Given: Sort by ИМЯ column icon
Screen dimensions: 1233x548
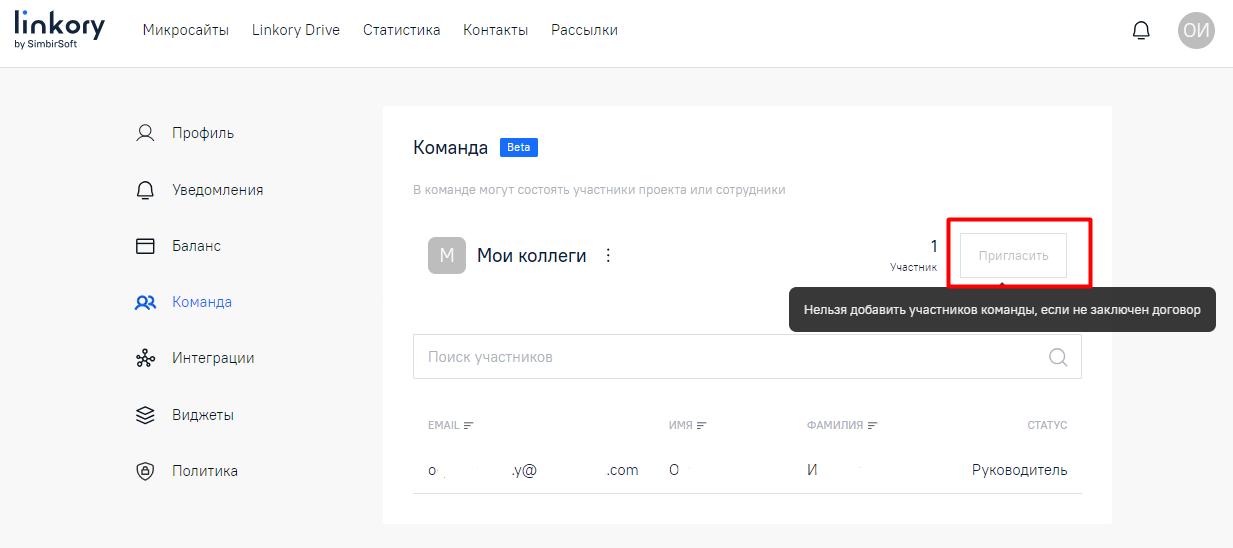Looking at the screenshot, I should coord(702,425).
